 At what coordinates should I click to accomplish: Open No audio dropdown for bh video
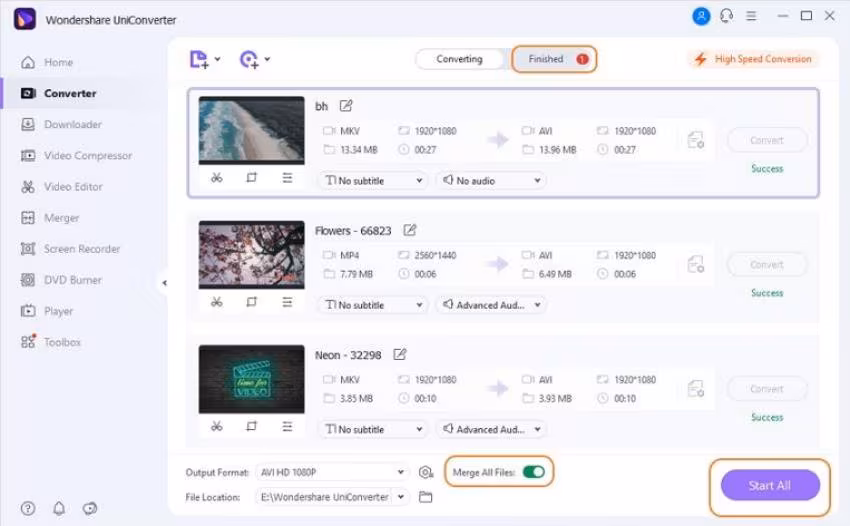pos(491,181)
